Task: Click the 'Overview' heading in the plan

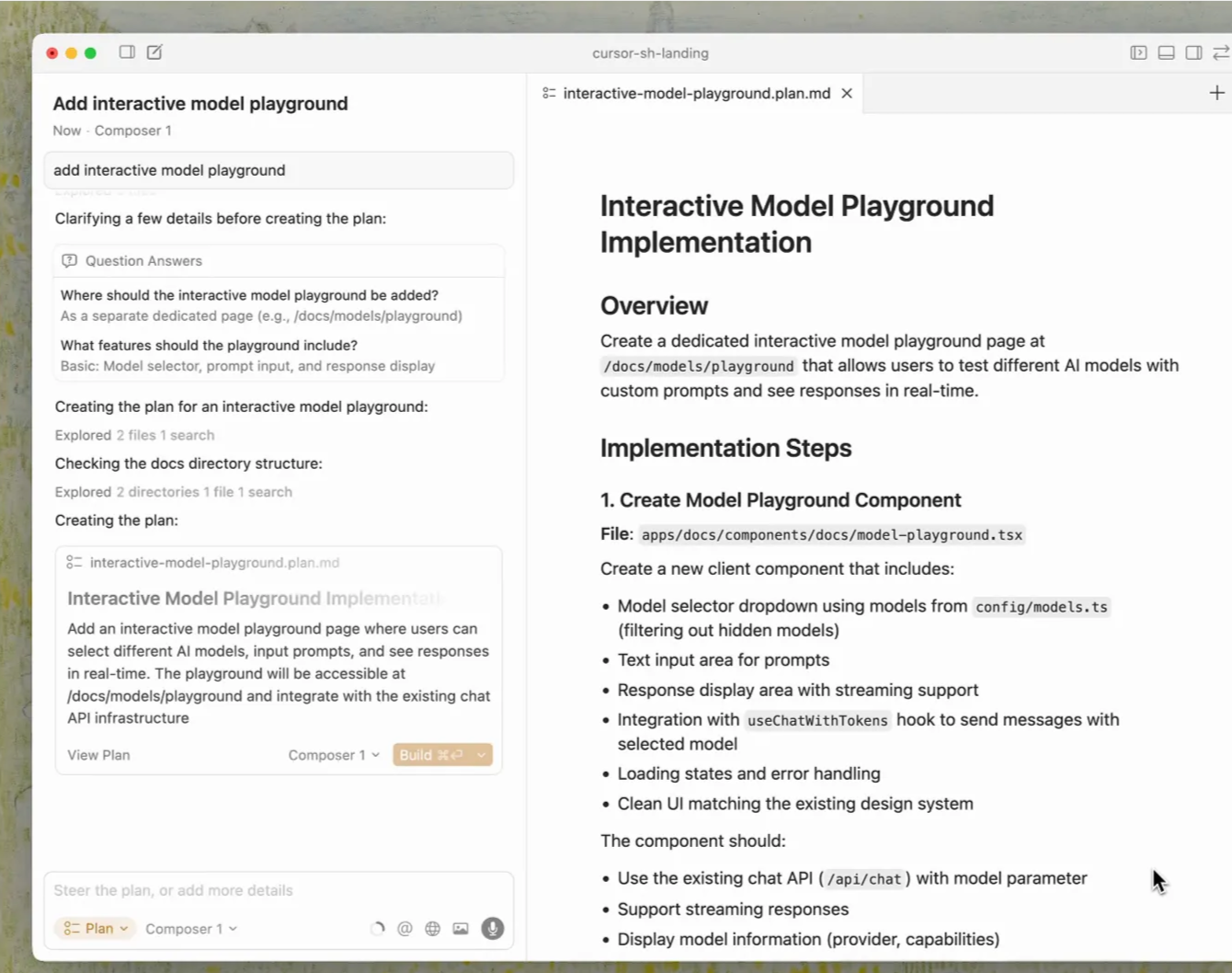Action: click(x=654, y=305)
